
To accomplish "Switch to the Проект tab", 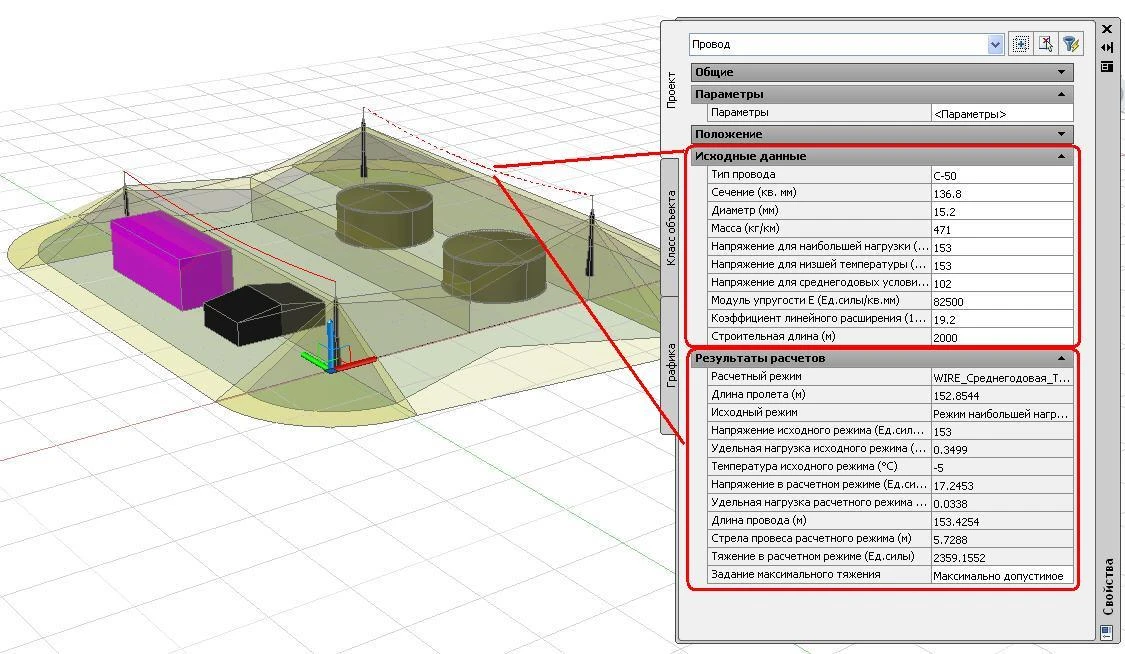I will pyautogui.click(x=672, y=90).
